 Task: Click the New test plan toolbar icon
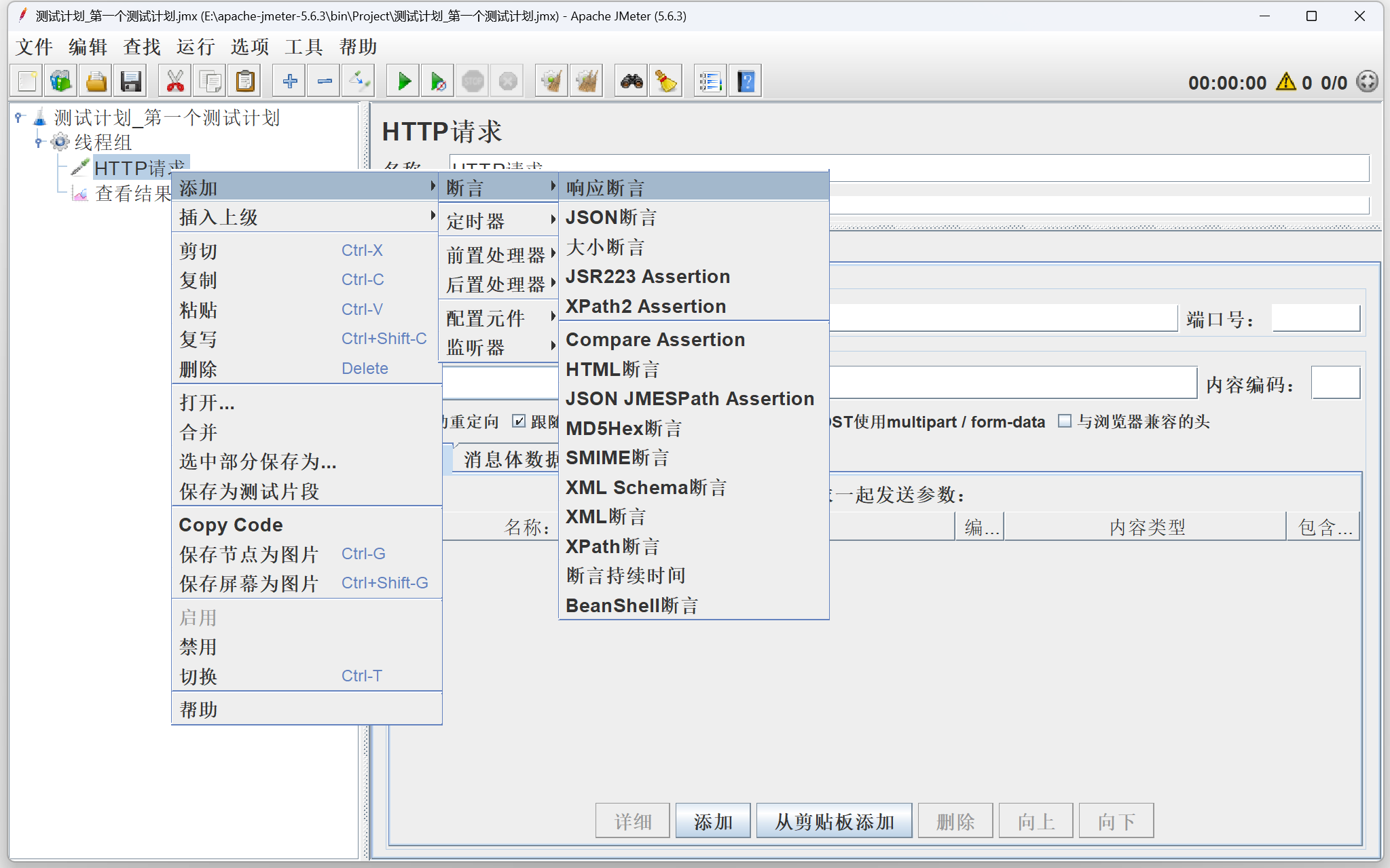click(x=27, y=81)
